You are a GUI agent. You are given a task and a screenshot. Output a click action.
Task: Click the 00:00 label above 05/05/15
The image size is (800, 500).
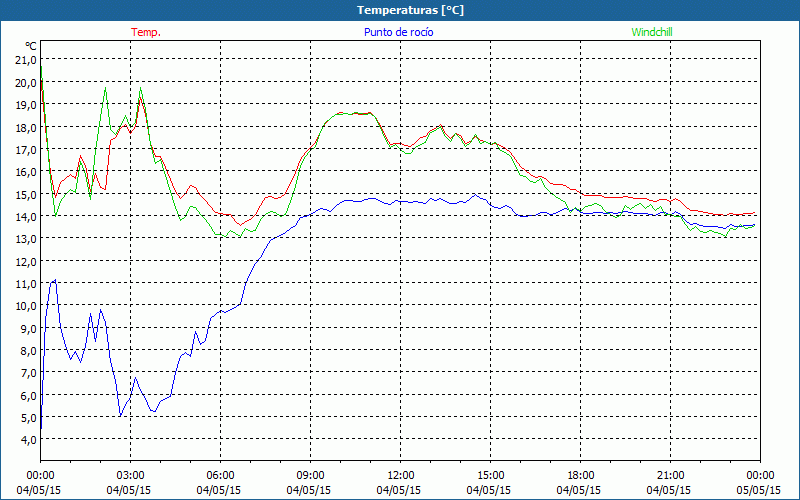760,476
